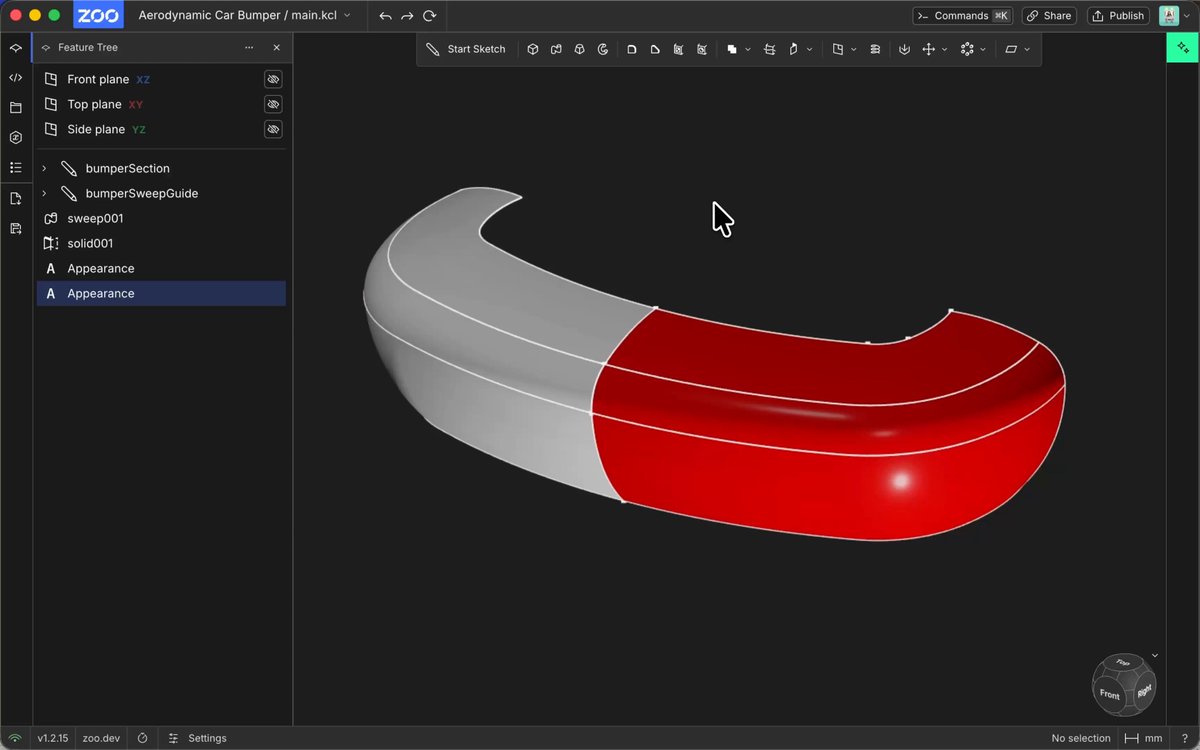Open the main.kcl file dropdown

[347, 16]
